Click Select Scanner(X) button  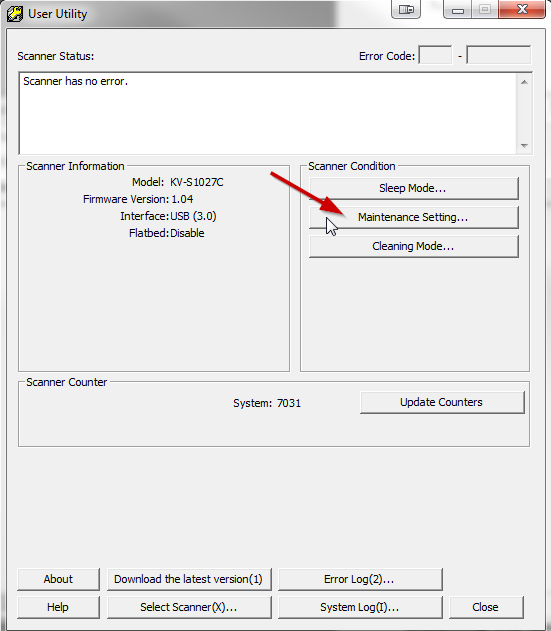189,607
